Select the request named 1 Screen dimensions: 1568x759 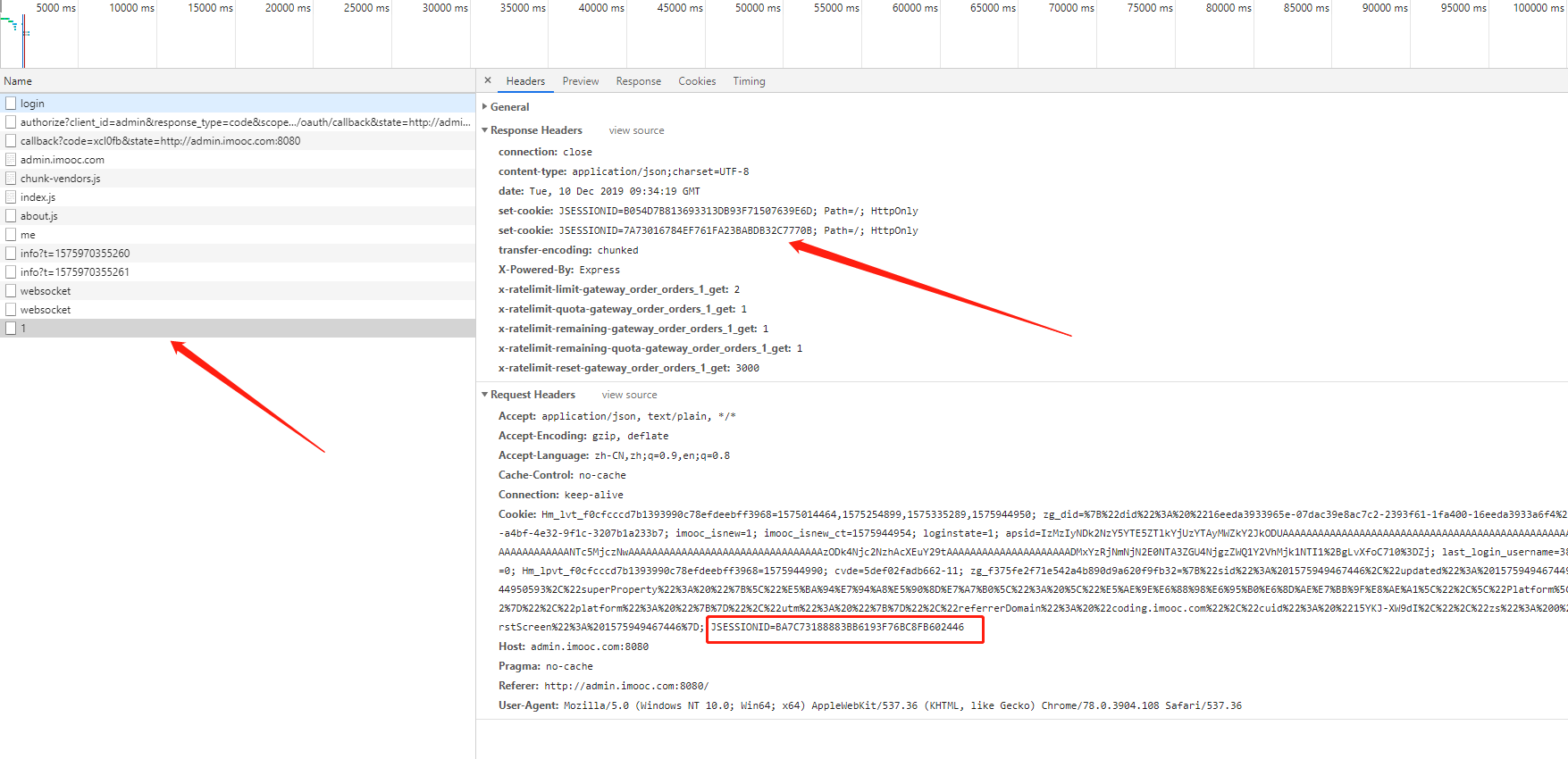tap(238, 329)
